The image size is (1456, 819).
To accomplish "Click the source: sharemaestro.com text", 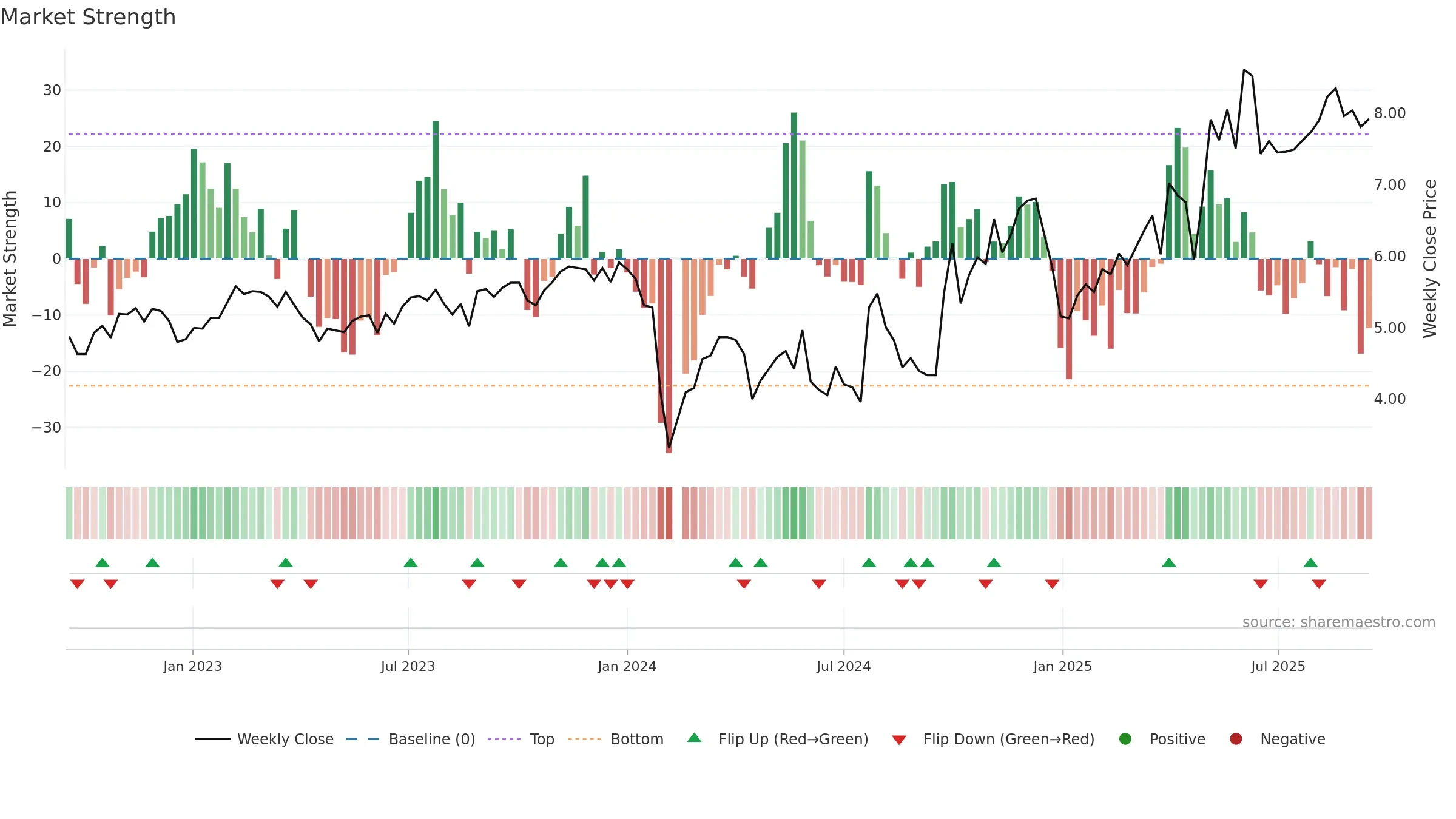I will point(1339,622).
